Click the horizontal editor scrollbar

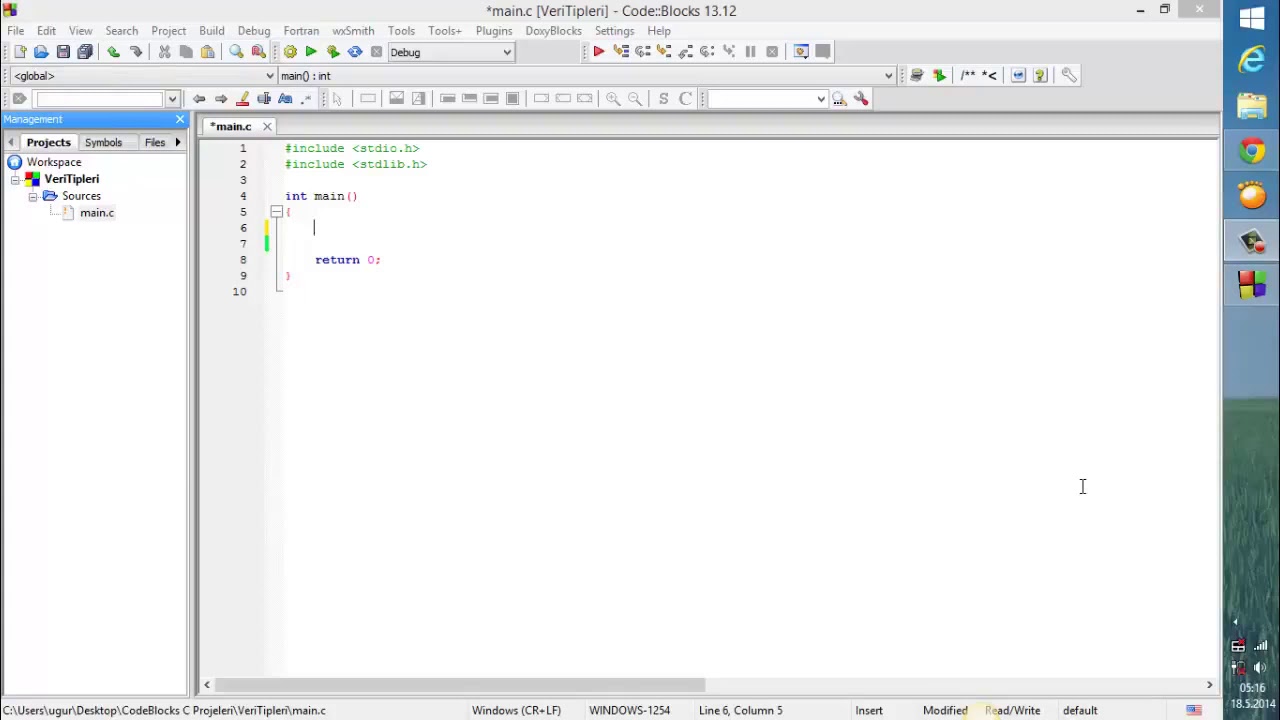(x=459, y=685)
